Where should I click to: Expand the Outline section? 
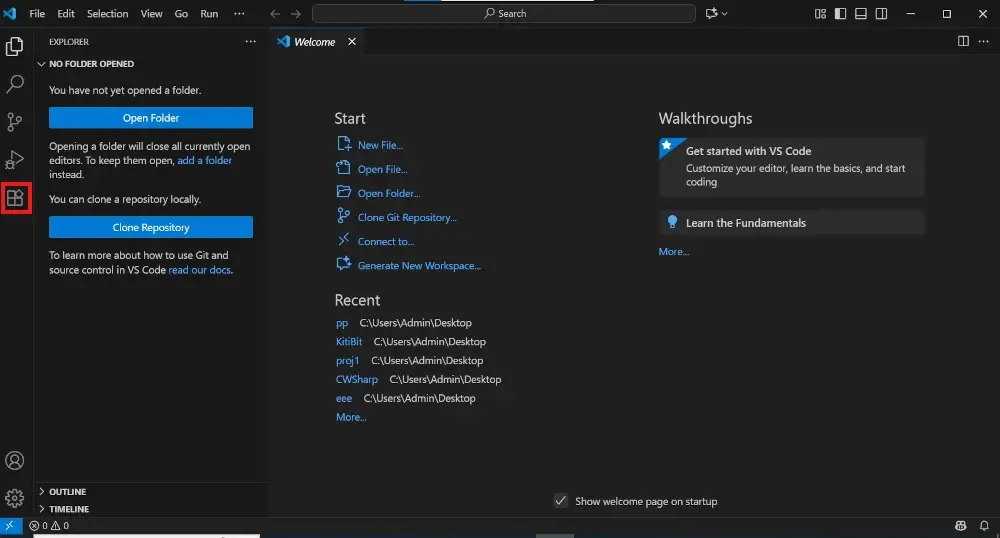click(67, 492)
